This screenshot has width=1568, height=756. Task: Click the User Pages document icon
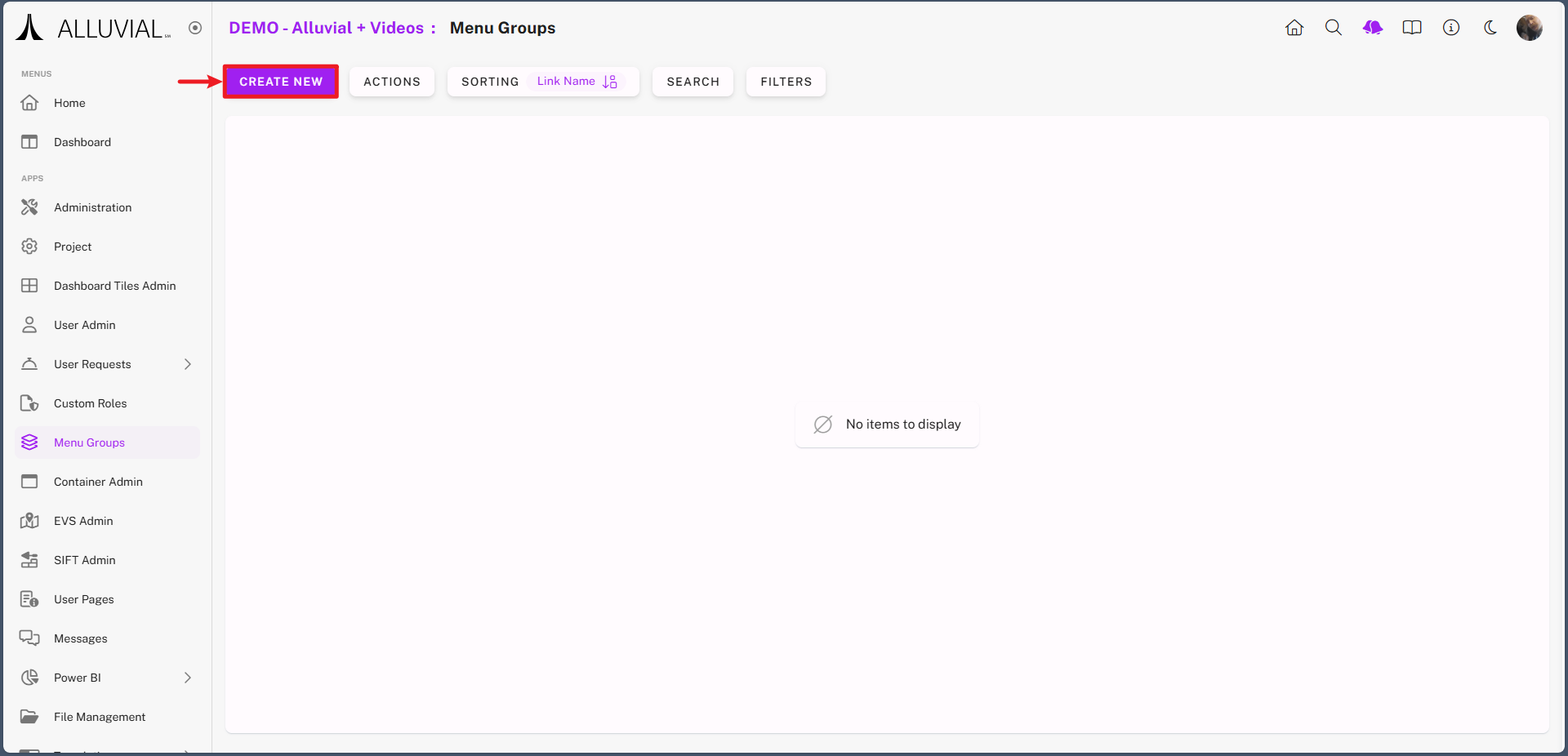pyautogui.click(x=29, y=599)
